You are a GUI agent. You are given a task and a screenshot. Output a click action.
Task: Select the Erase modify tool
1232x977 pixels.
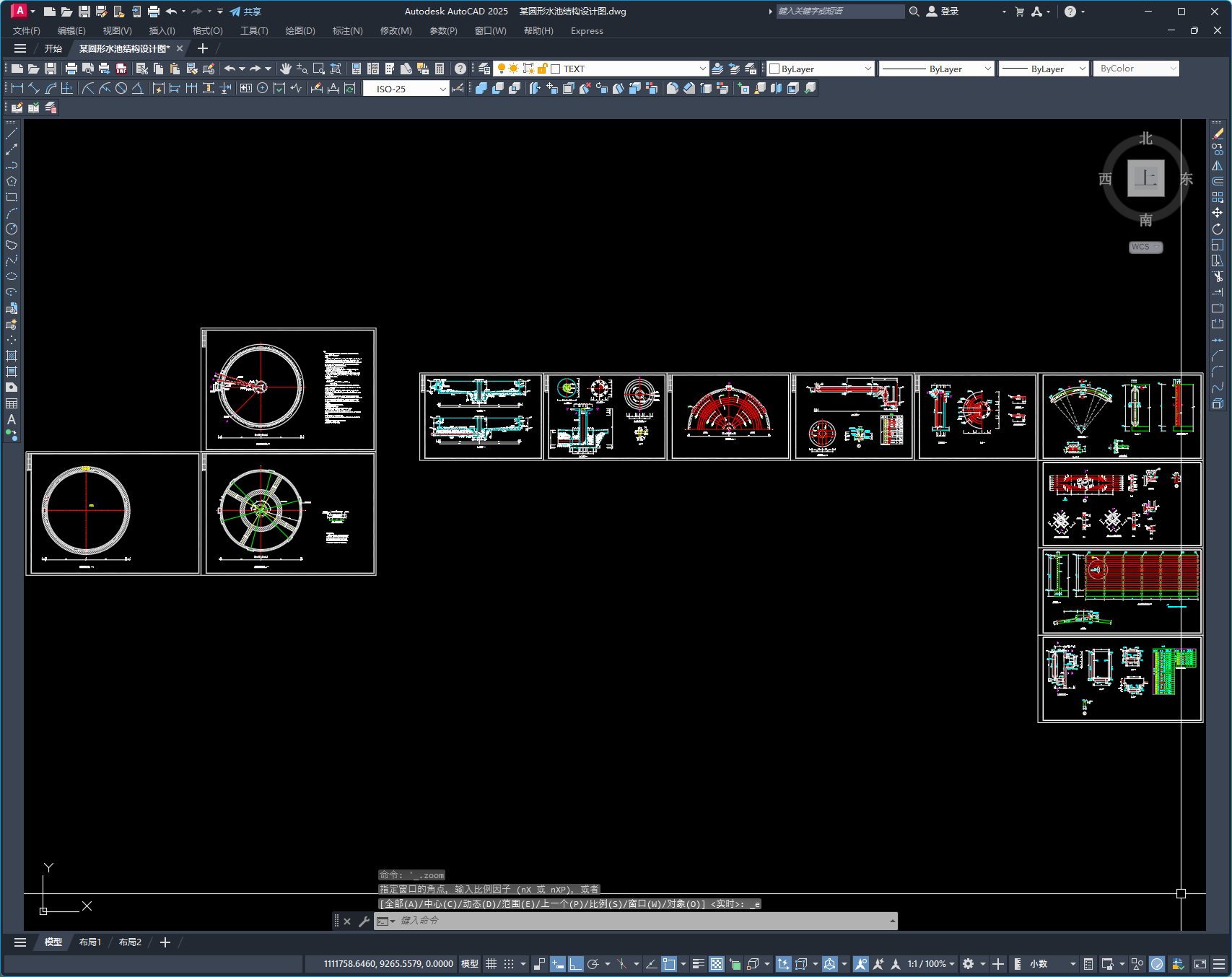(1218, 133)
